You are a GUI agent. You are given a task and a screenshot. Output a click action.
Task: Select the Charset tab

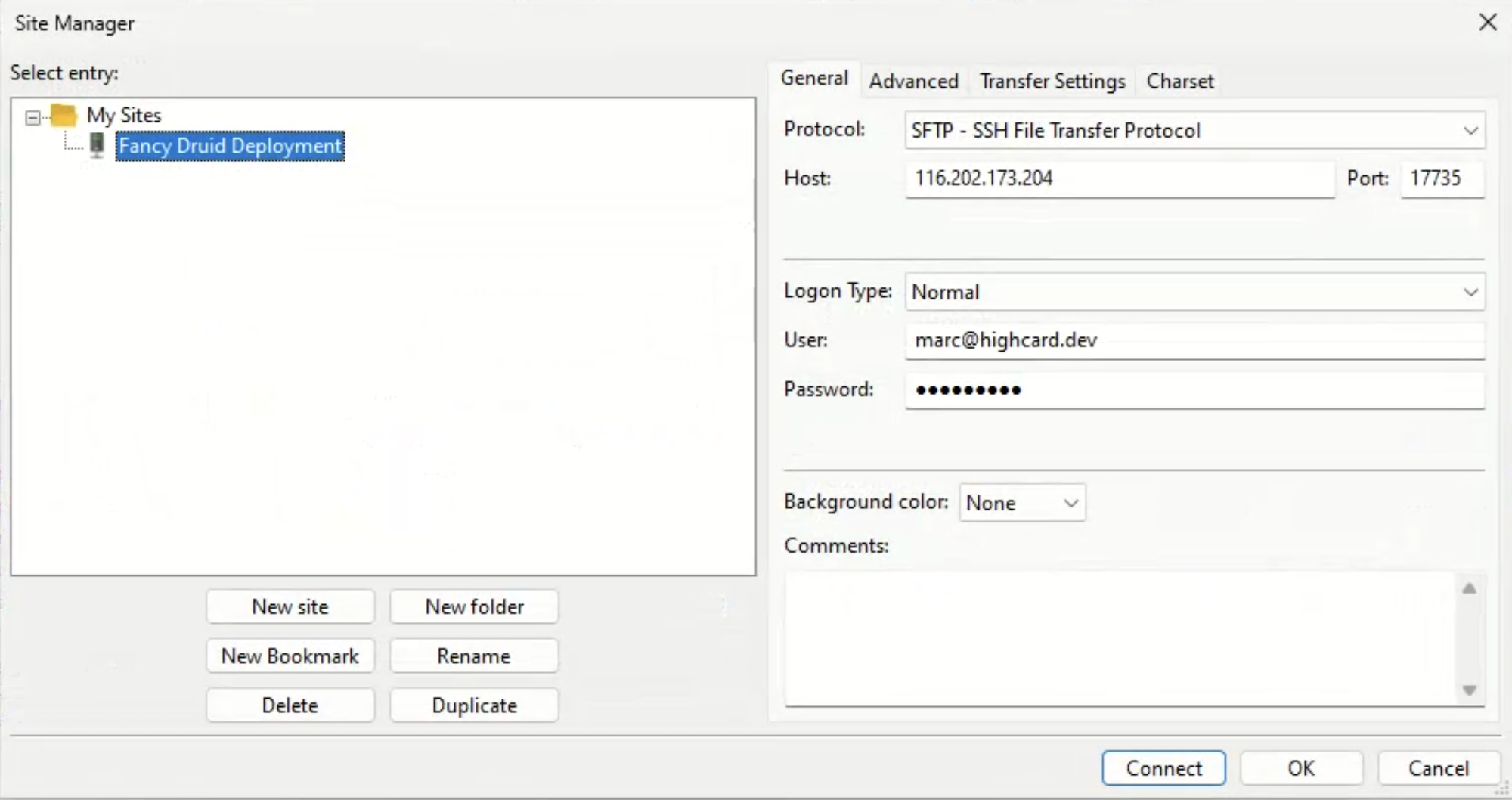(x=1179, y=81)
